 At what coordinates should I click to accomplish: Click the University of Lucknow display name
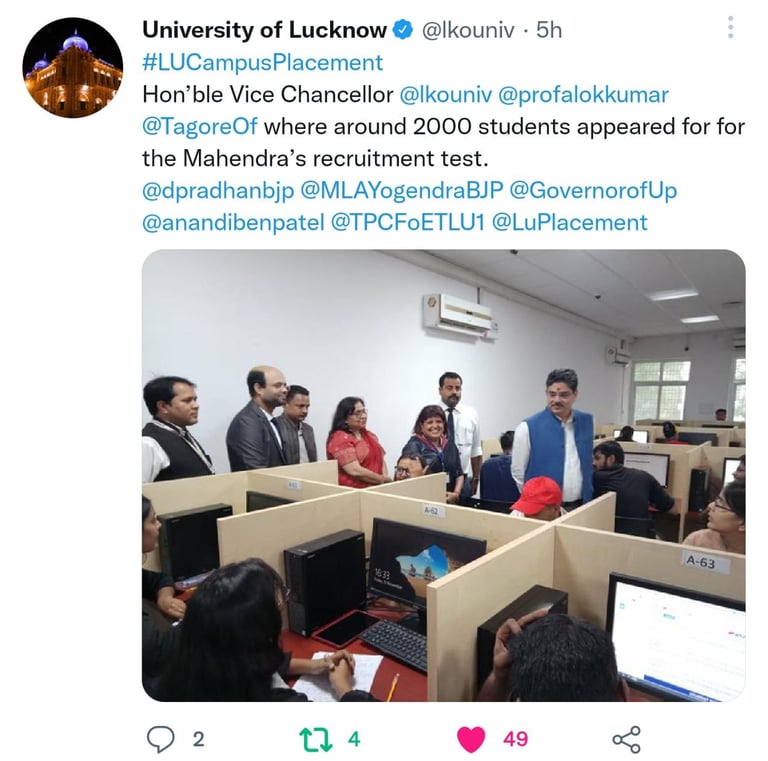pos(264,30)
